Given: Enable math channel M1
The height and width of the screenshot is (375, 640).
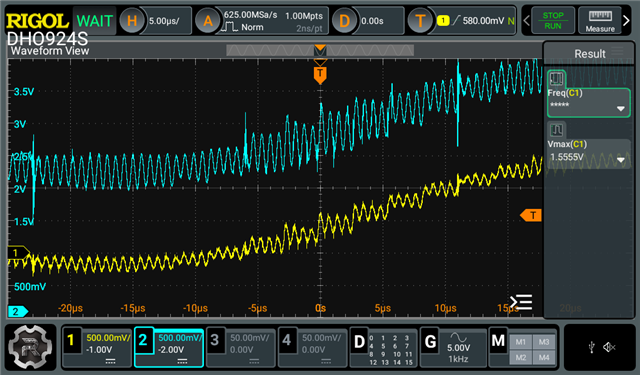Looking at the screenshot, I should (x=520, y=342).
